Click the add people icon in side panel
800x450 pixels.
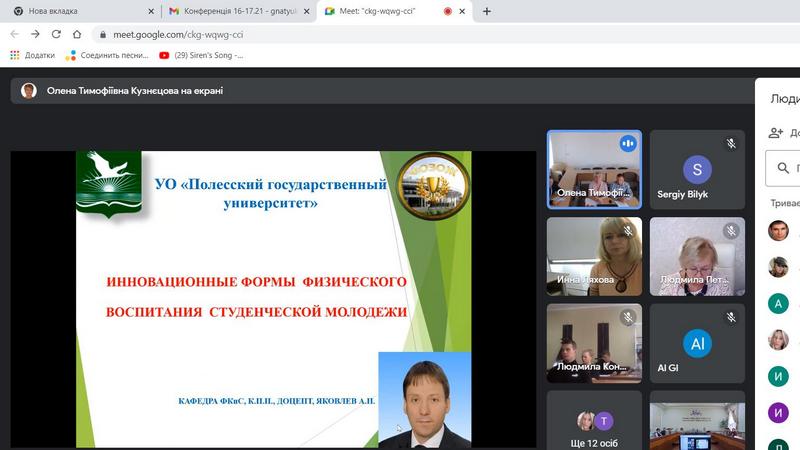[x=775, y=132]
